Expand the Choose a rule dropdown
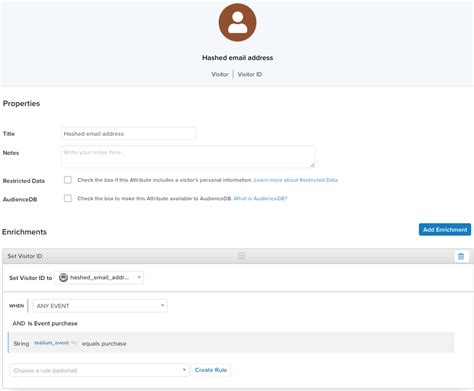 coord(99,370)
